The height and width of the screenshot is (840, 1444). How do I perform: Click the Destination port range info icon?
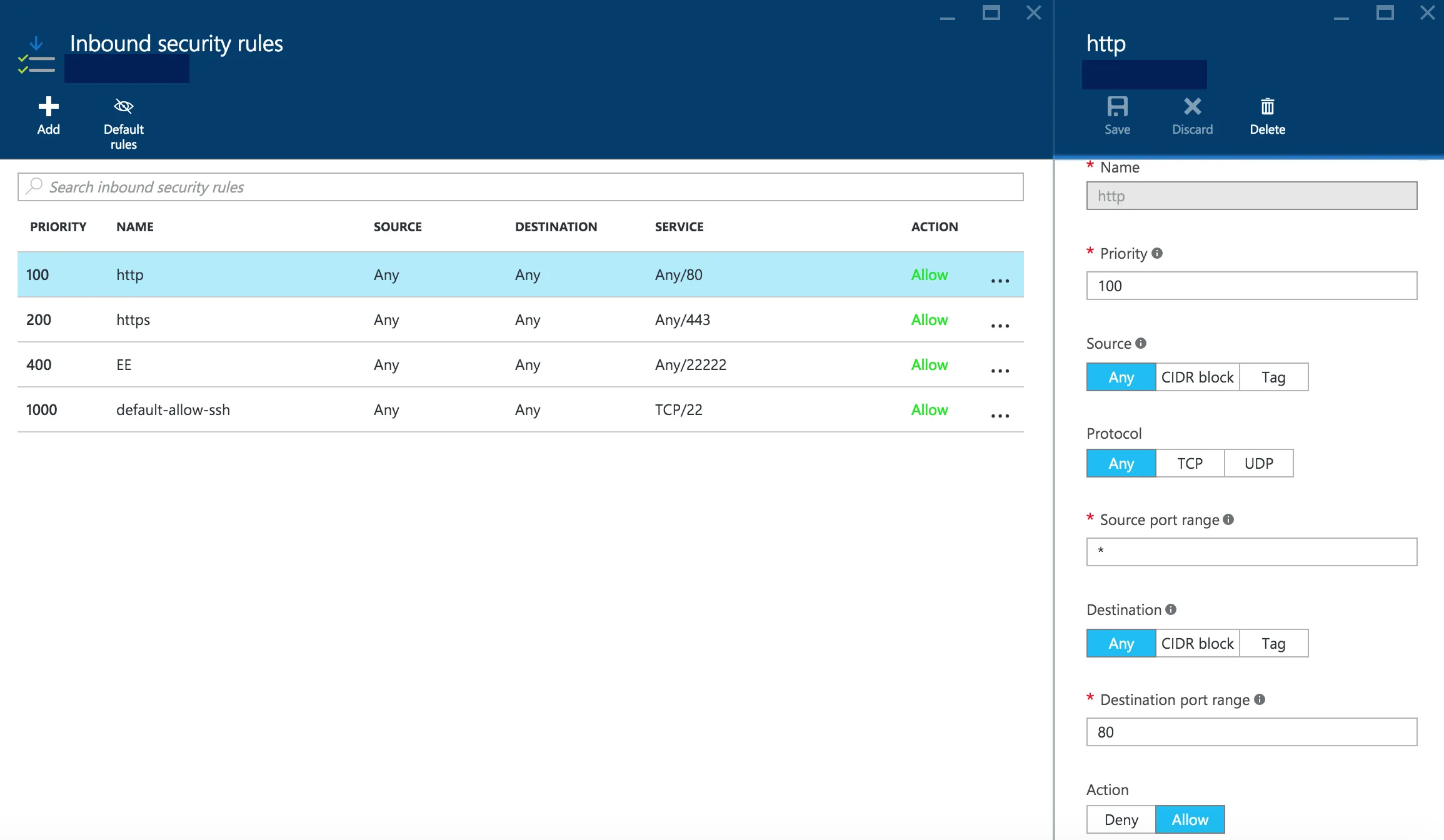click(1260, 699)
